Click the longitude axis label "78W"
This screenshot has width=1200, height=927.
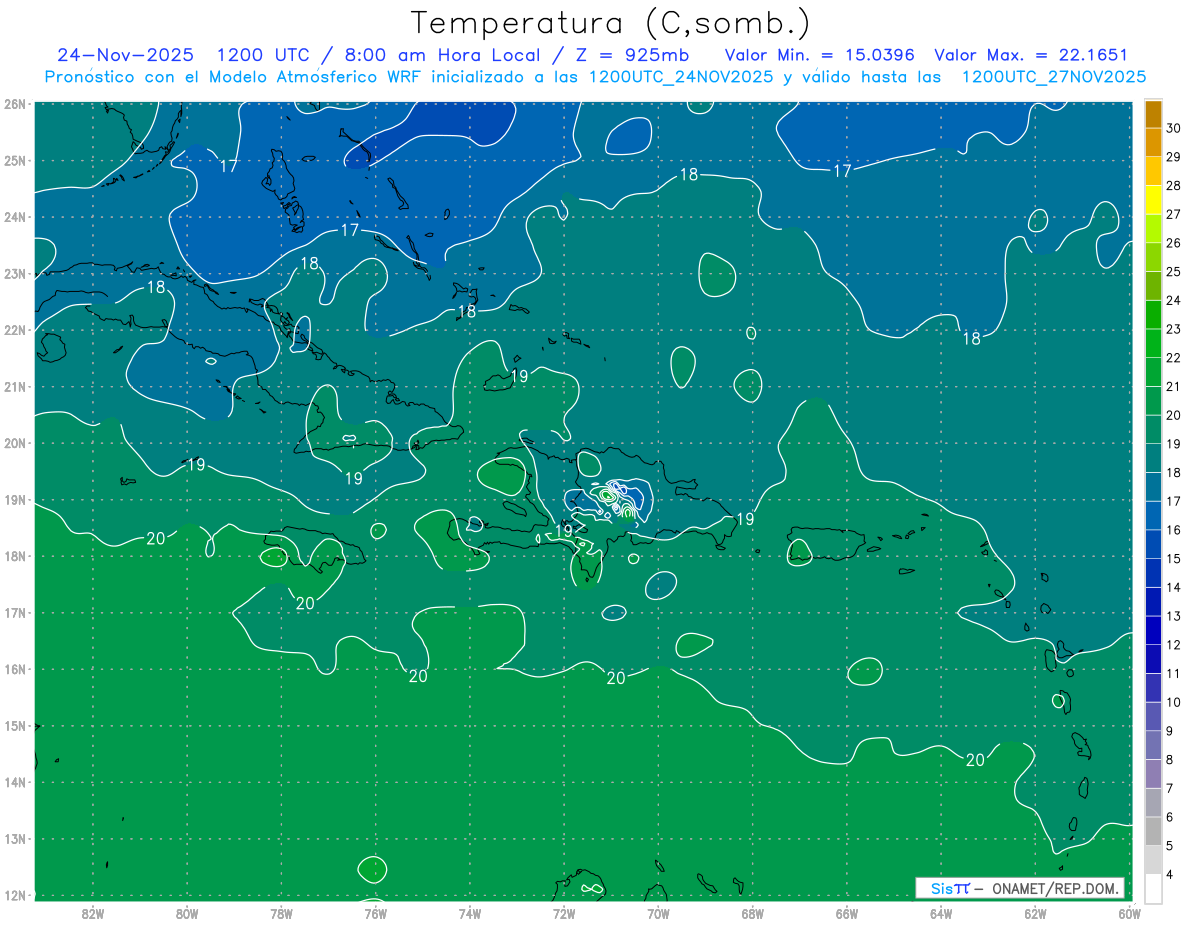coord(281,913)
